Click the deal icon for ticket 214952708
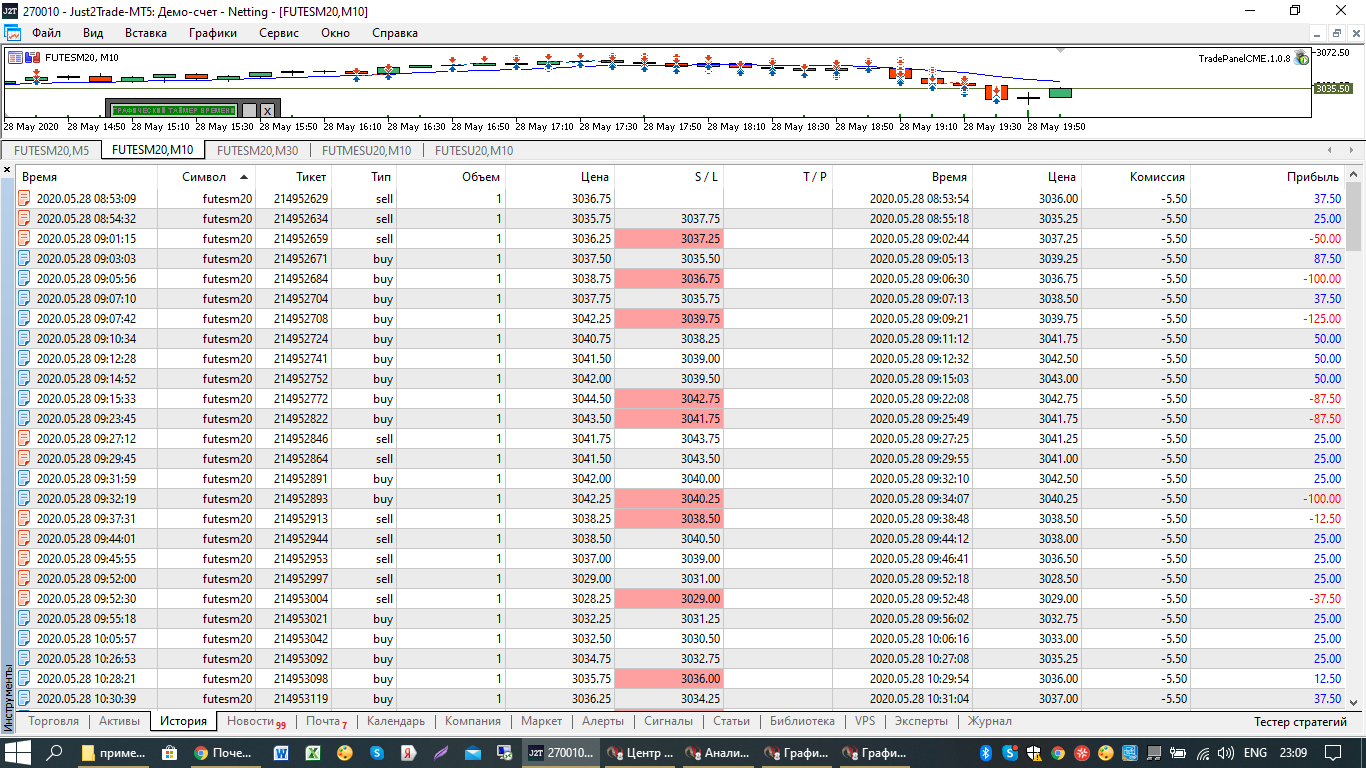The width and height of the screenshot is (1366, 768). [24, 319]
